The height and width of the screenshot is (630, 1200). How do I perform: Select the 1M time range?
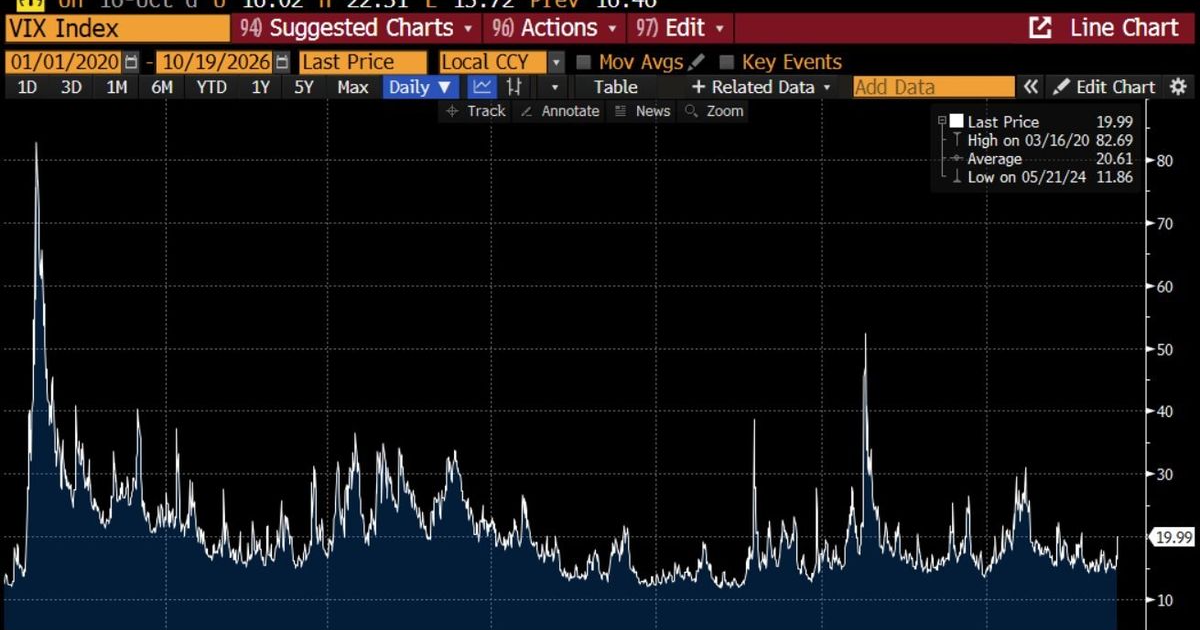tap(117, 87)
